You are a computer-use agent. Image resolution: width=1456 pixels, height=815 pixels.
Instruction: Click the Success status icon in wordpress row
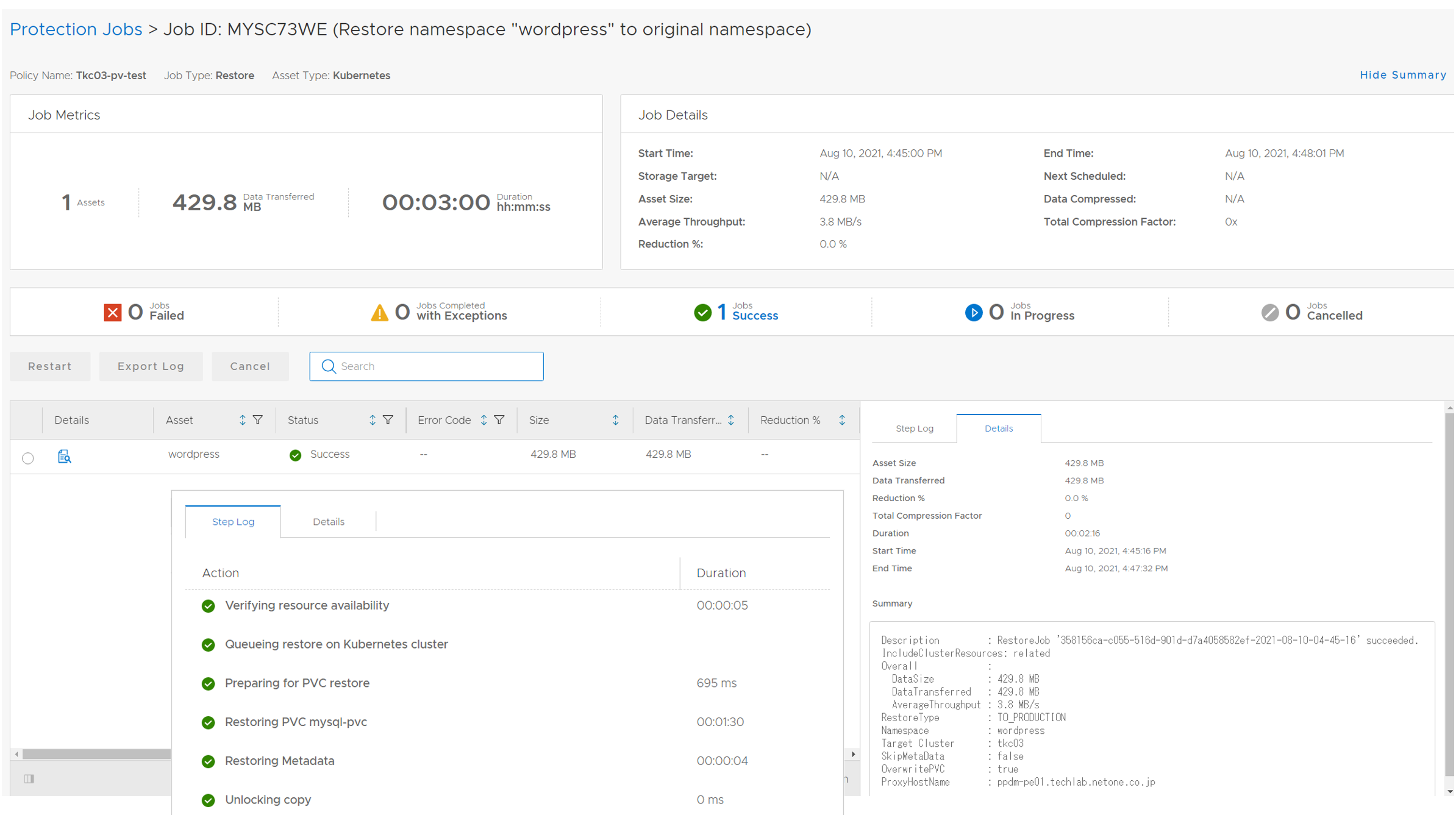[295, 455]
